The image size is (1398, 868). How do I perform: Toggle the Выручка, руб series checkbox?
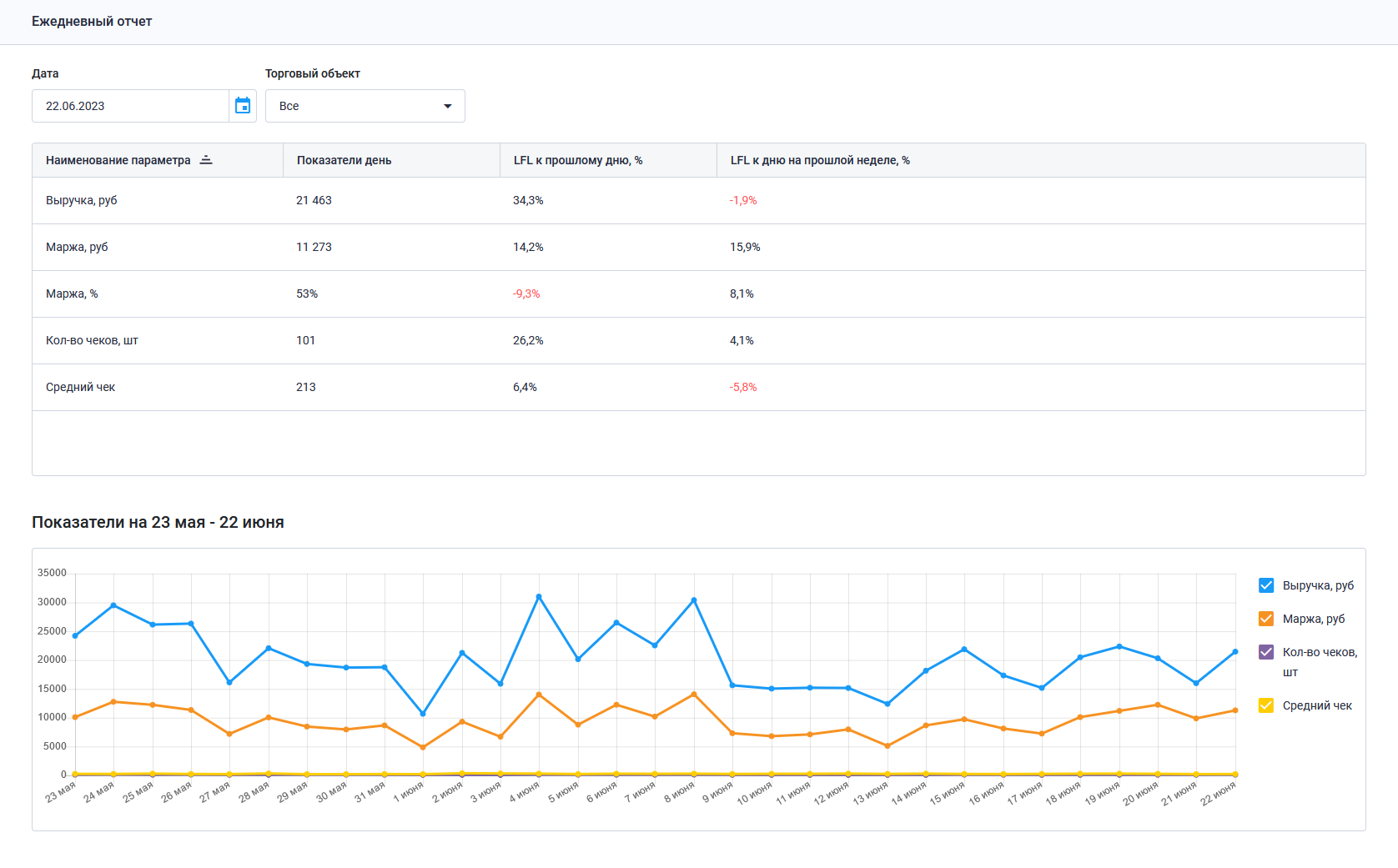pyautogui.click(x=1266, y=585)
